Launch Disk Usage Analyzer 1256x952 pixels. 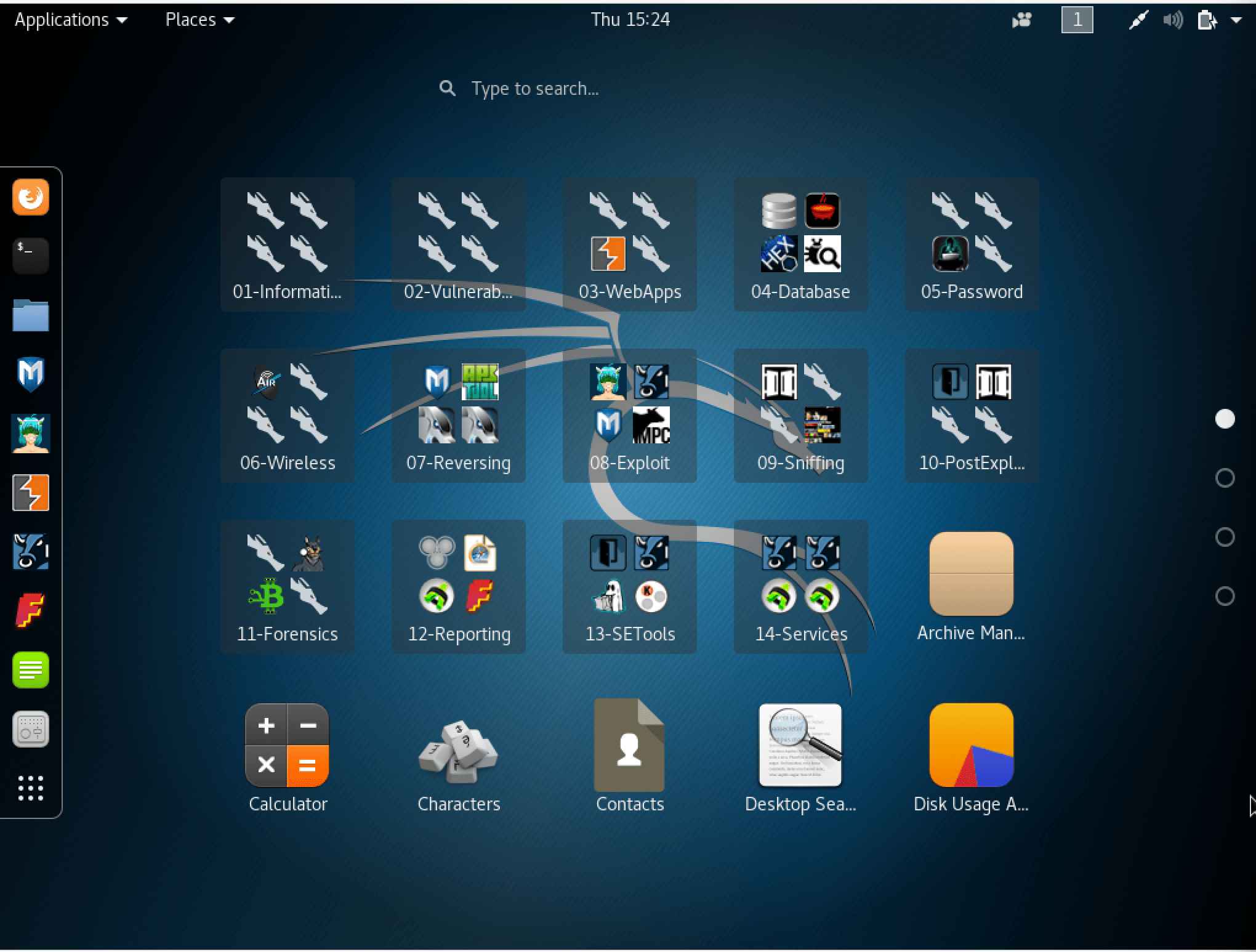(x=971, y=746)
